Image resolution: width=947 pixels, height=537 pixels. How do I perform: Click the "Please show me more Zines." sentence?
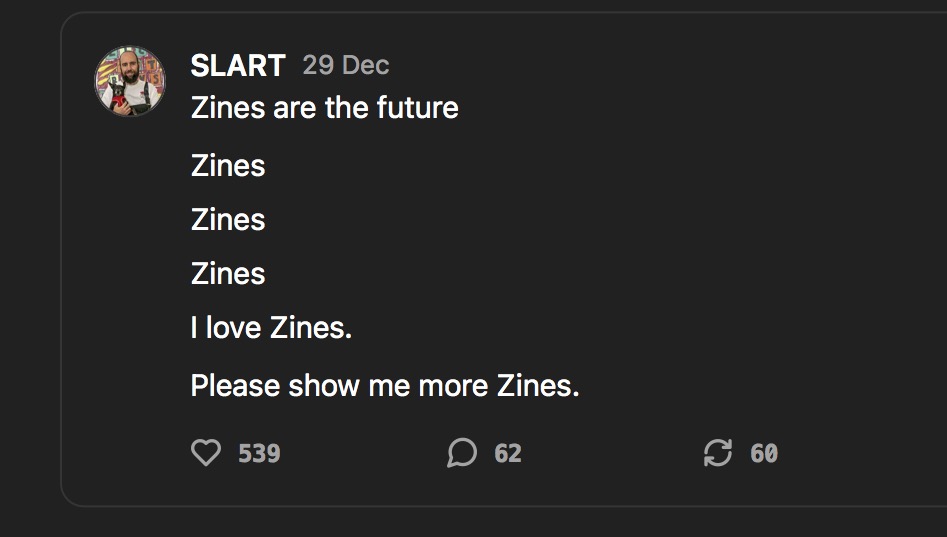(x=385, y=385)
